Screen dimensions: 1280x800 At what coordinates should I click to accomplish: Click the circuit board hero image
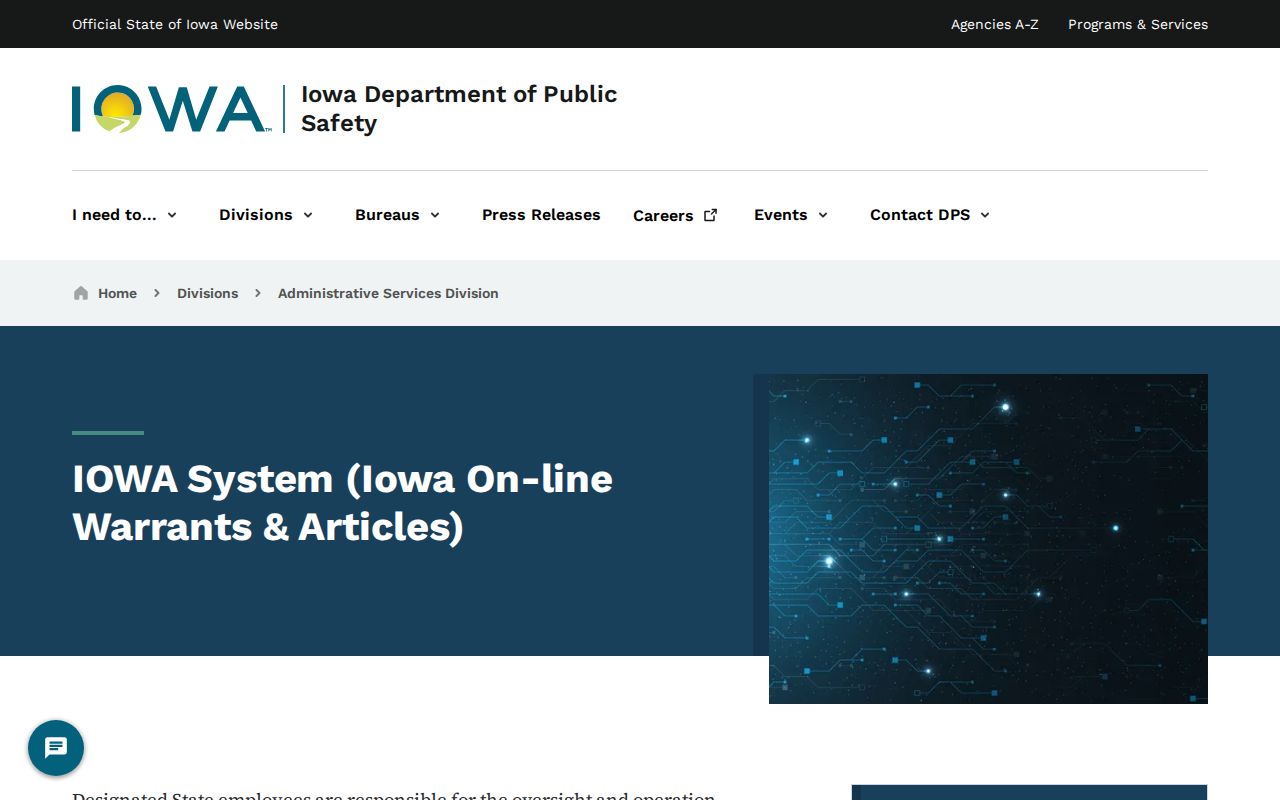coord(988,539)
